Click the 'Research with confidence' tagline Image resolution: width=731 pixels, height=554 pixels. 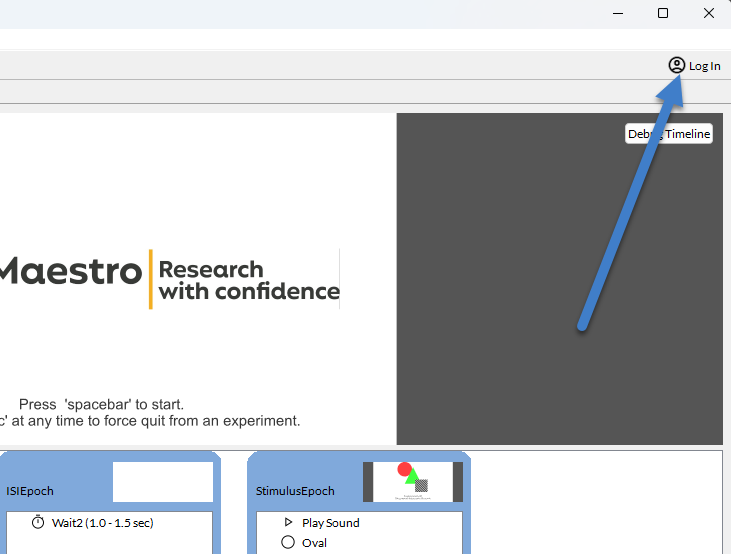click(248, 280)
